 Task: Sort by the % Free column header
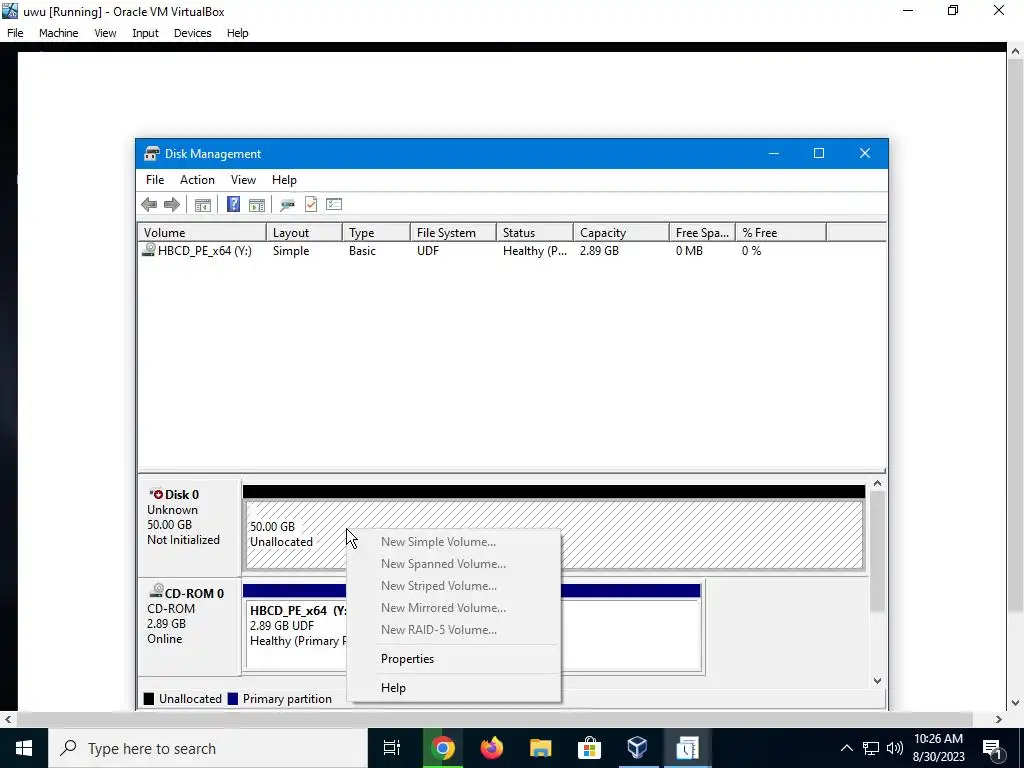coord(781,232)
